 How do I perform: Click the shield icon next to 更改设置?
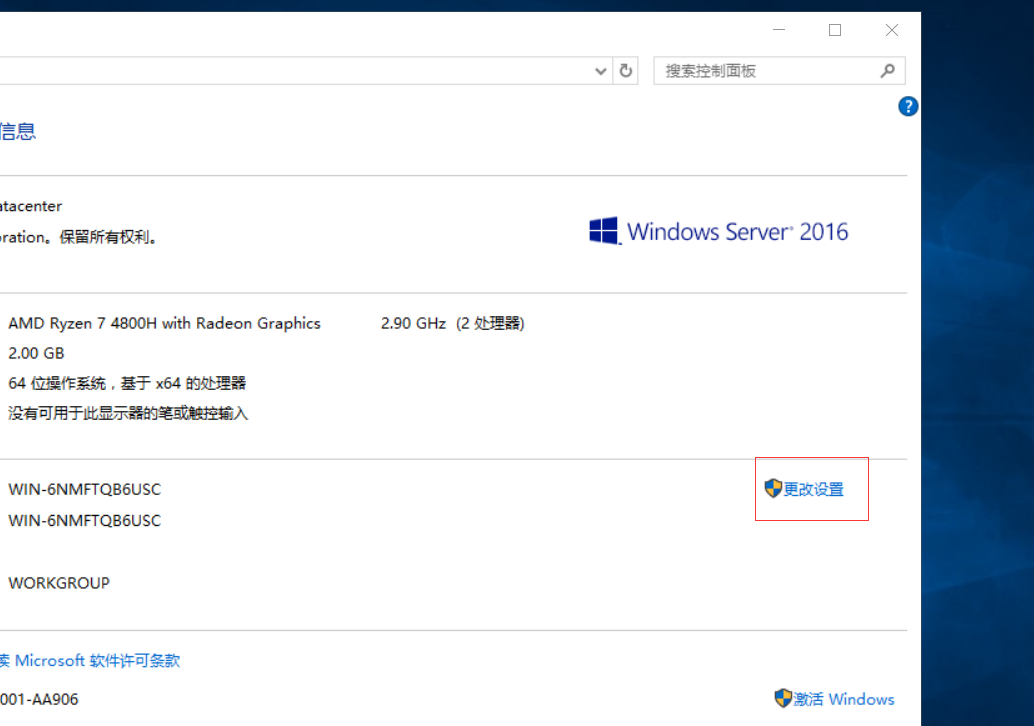pos(773,489)
